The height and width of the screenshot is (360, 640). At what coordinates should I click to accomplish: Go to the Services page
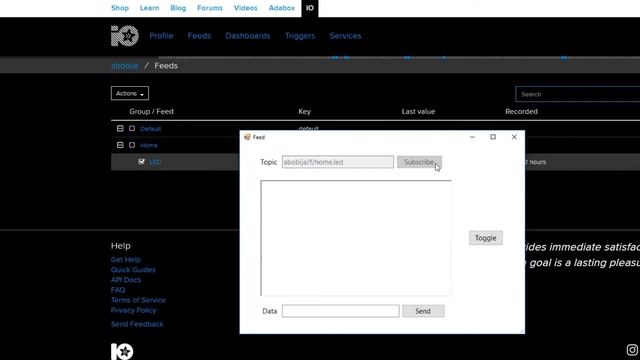(x=345, y=36)
